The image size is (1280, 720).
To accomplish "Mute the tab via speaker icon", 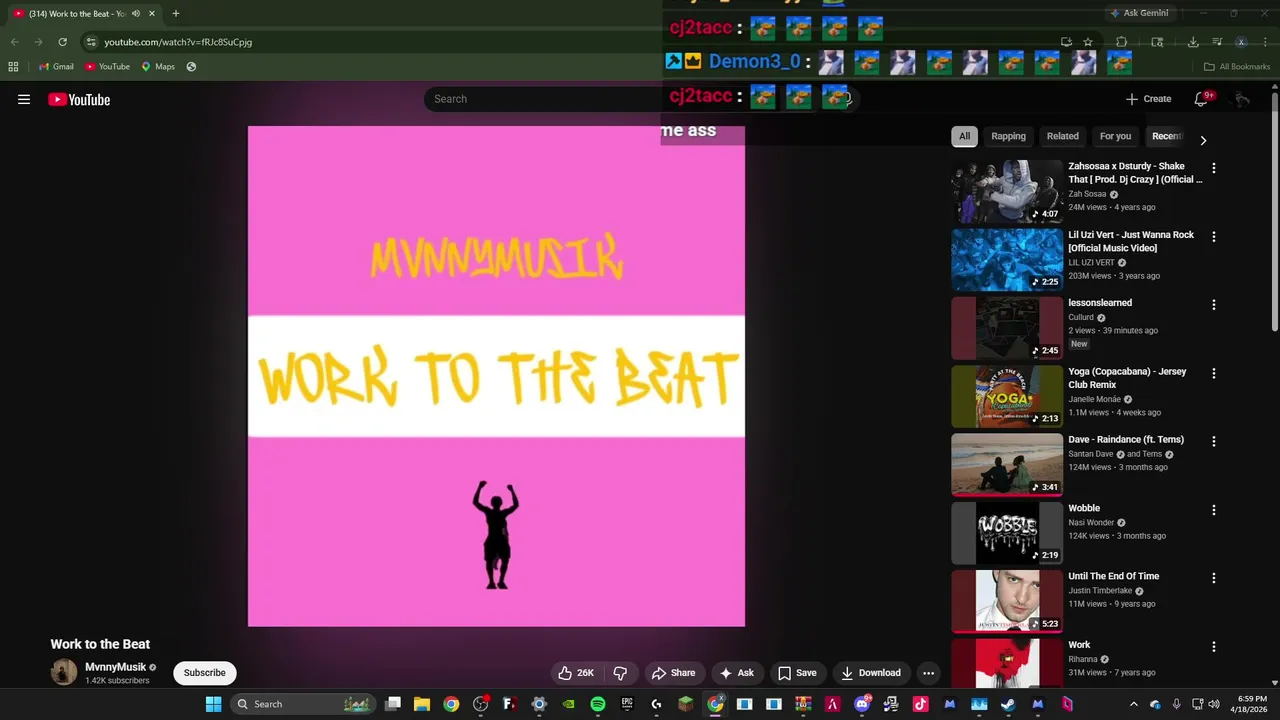I will (135, 14).
